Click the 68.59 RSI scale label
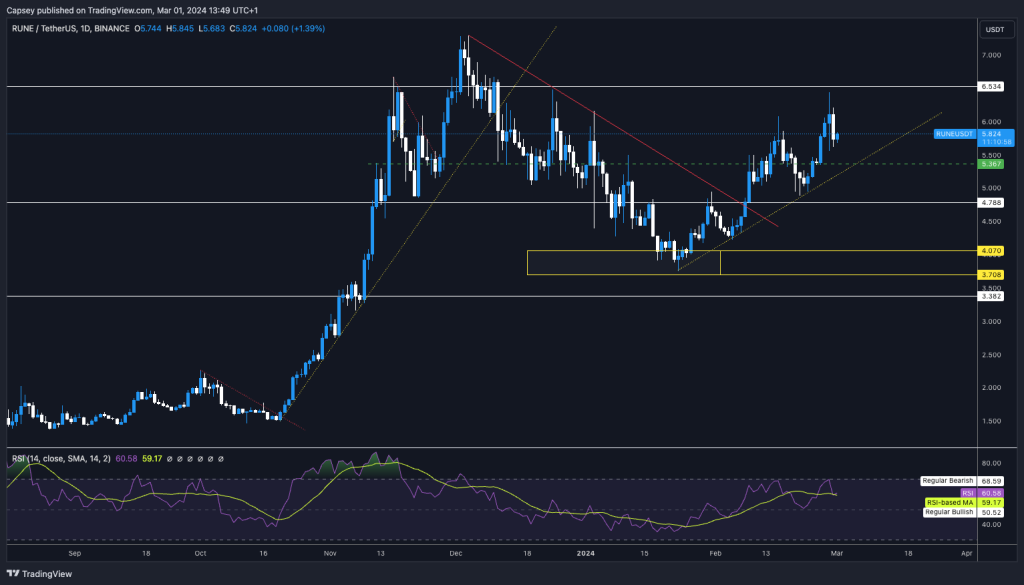The width and height of the screenshot is (1024, 585). pos(991,481)
